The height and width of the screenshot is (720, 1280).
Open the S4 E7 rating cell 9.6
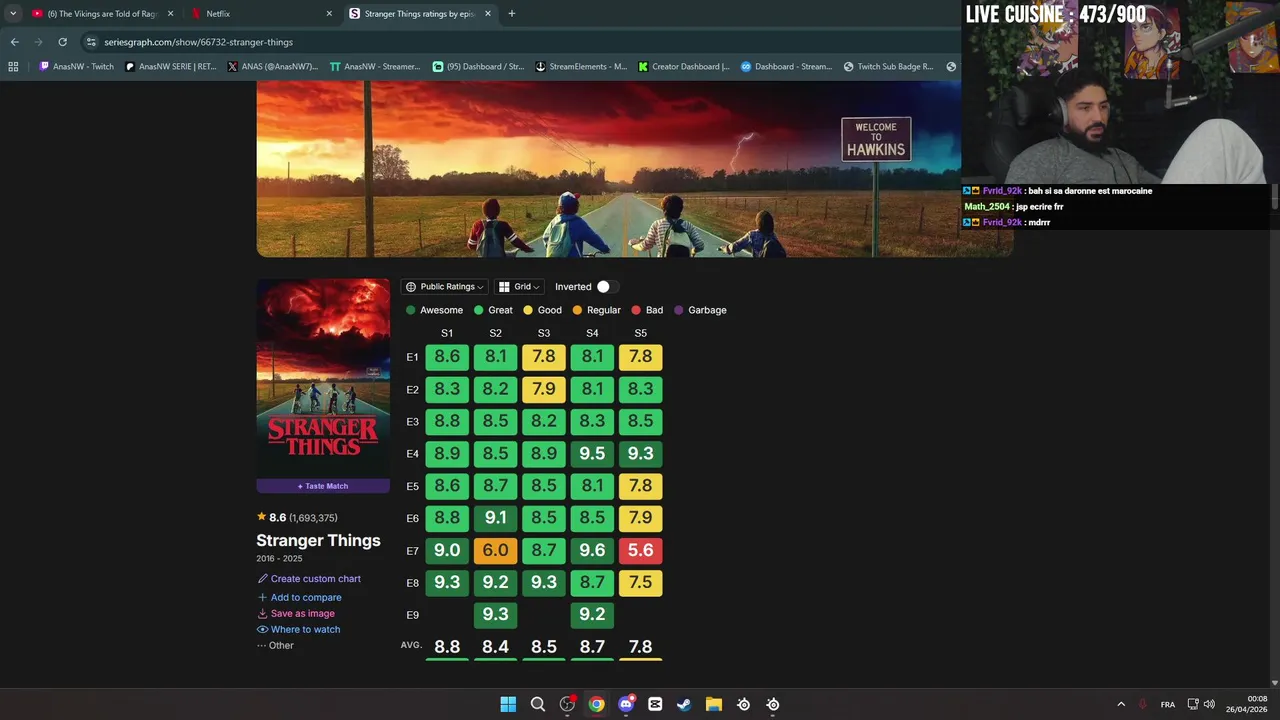pyautogui.click(x=592, y=550)
